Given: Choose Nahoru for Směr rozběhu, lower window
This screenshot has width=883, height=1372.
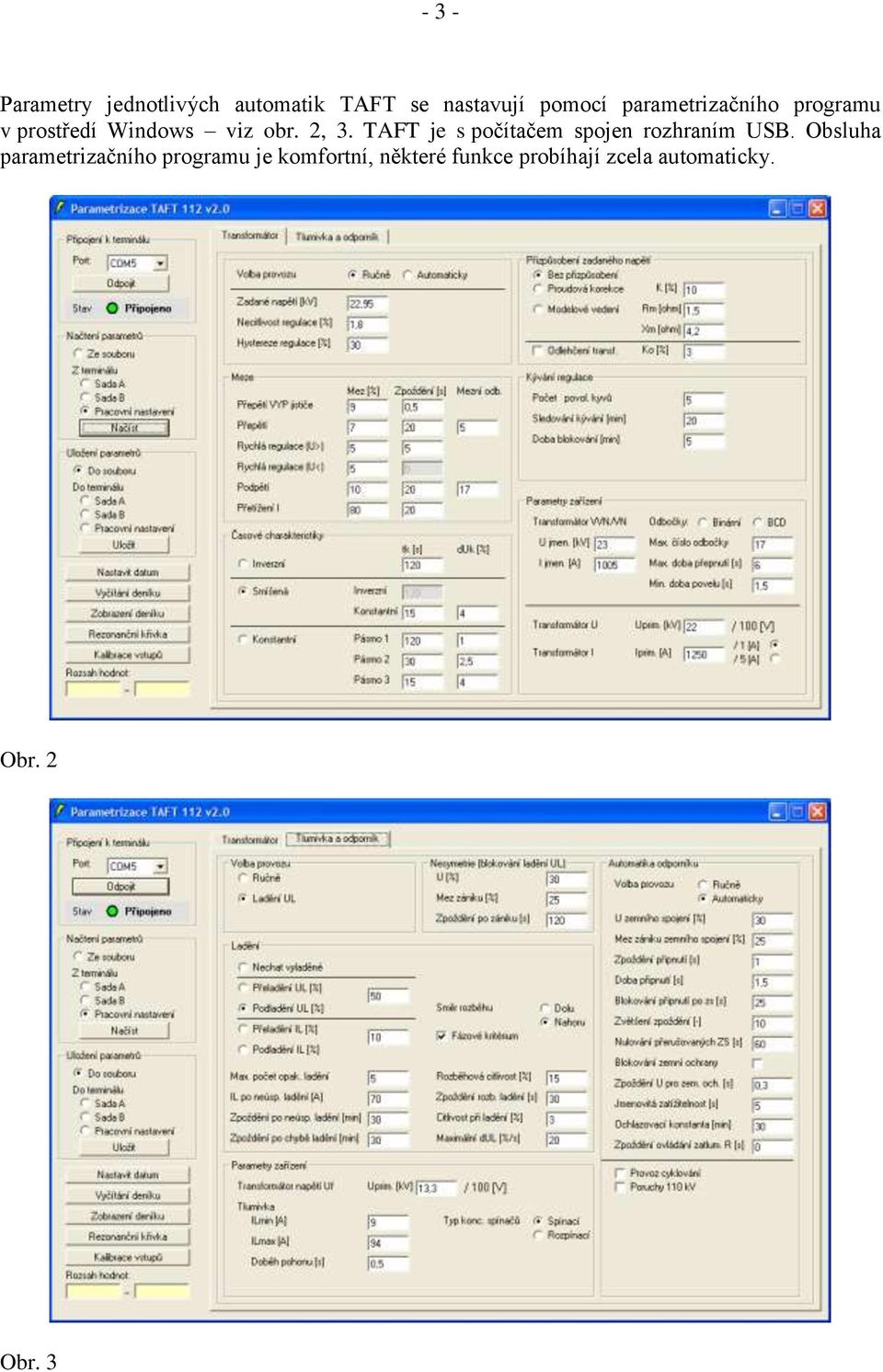Looking at the screenshot, I should [545, 1021].
